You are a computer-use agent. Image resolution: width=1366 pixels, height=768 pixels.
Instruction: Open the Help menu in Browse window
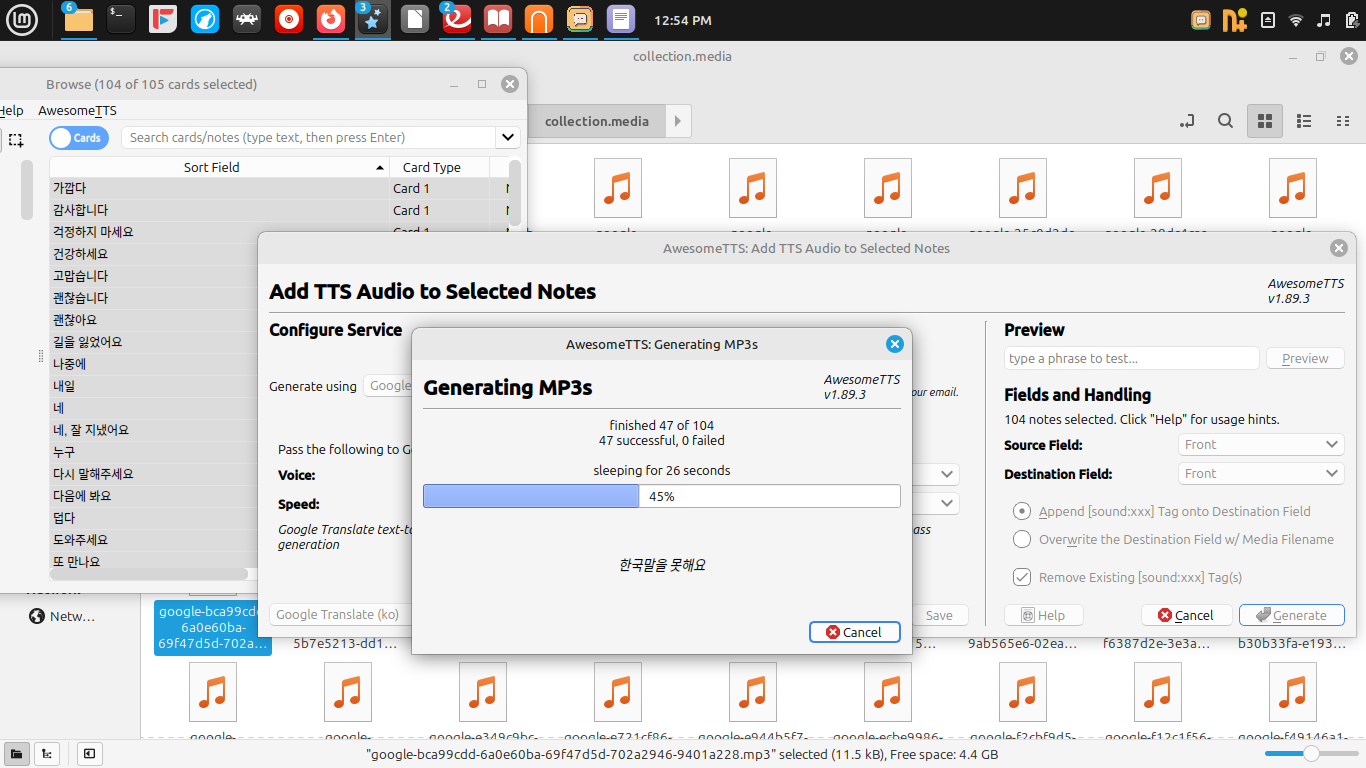coord(11,110)
